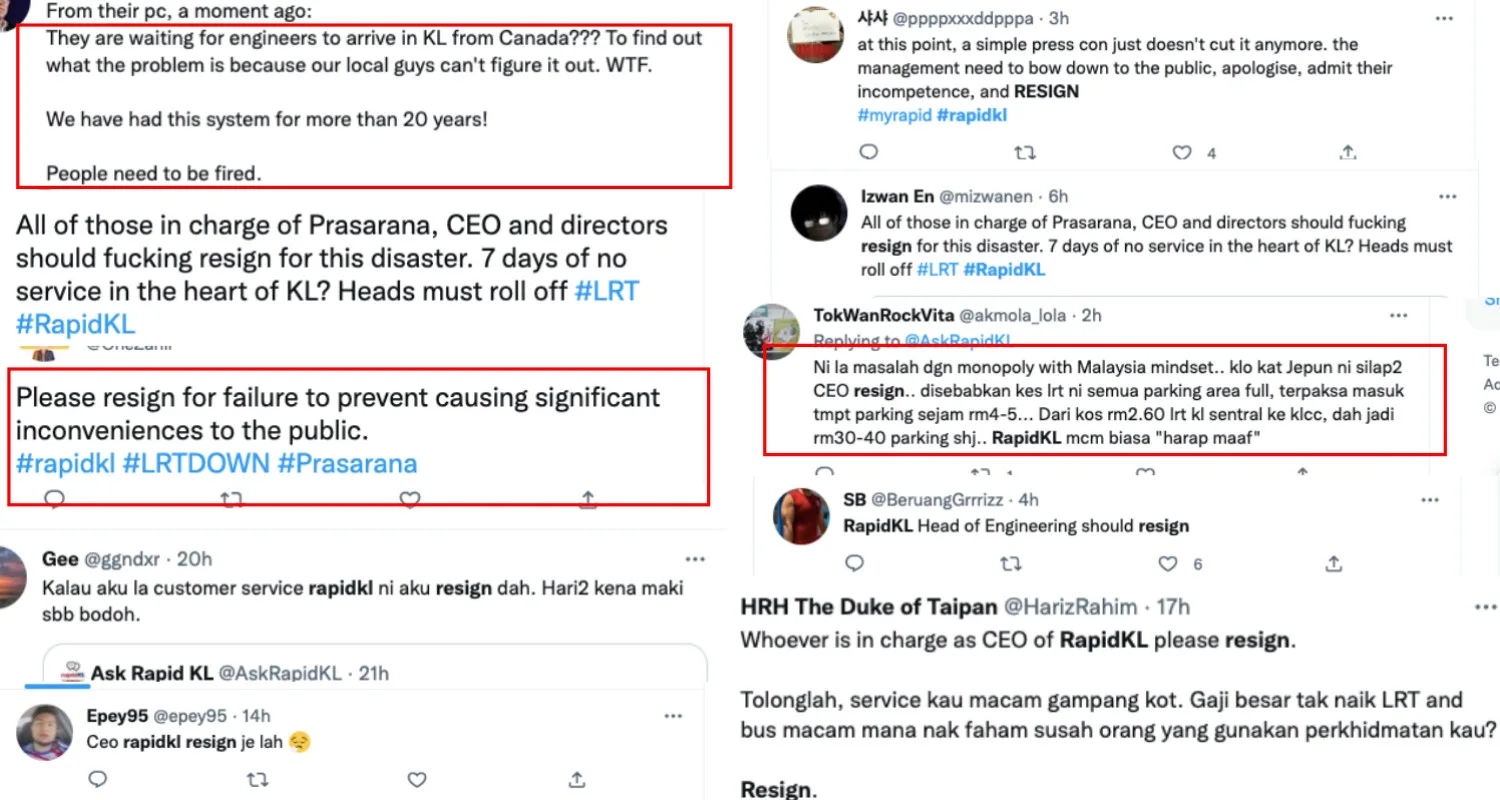Open Epey95's profile picture
Viewport: 1500px width, 800px height.
click(44, 732)
